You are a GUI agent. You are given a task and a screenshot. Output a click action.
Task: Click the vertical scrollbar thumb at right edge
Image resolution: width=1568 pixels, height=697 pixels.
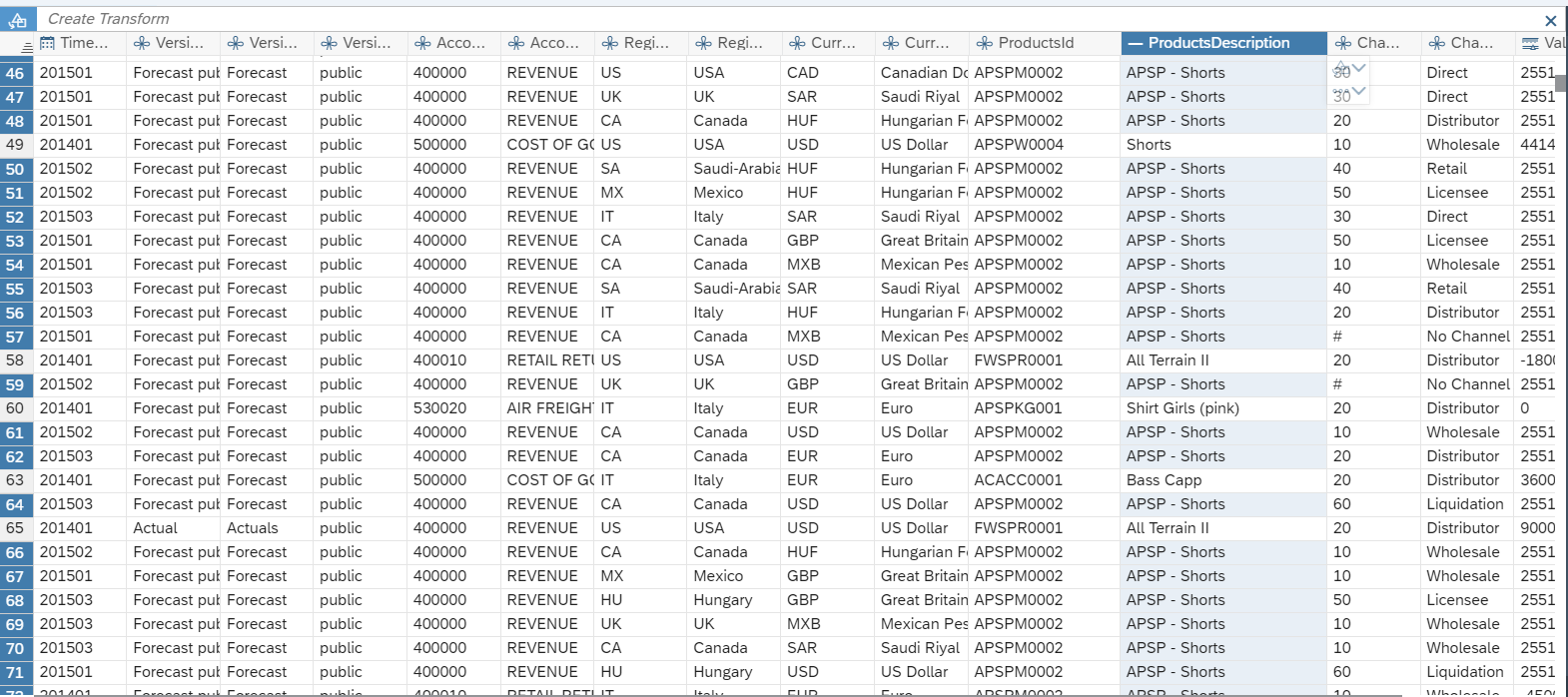[1562, 84]
